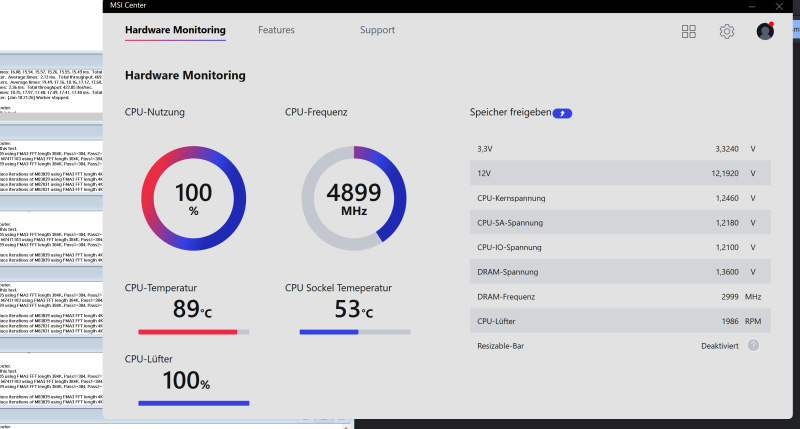Image resolution: width=800 pixels, height=429 pixels.
Task: Select the DRAM-Frequenz row
Action: click(x=620, y=296)
